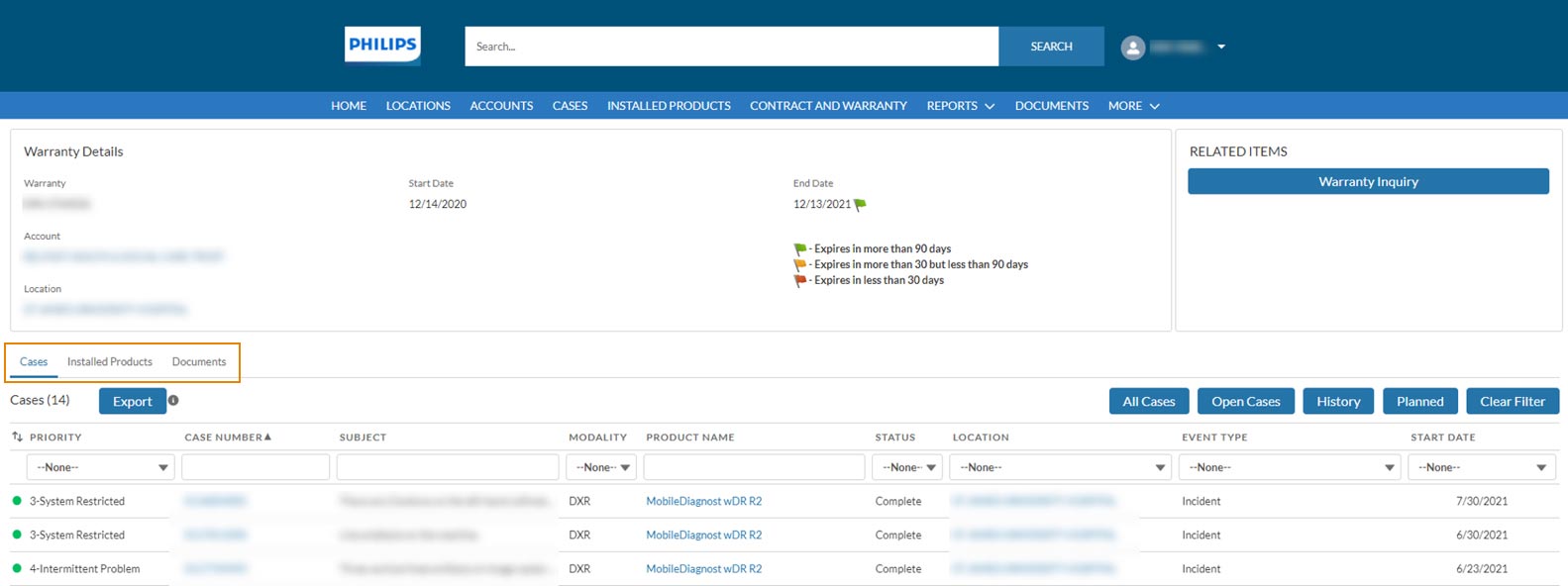
Task: Click the info icon beside Export
Action: [x=173, y=401]
